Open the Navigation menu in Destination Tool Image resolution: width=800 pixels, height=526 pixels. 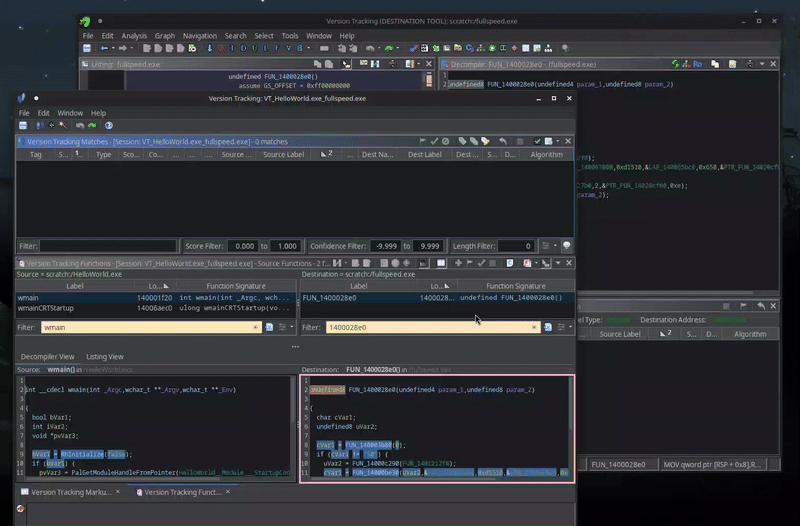(x=199, y=36)
